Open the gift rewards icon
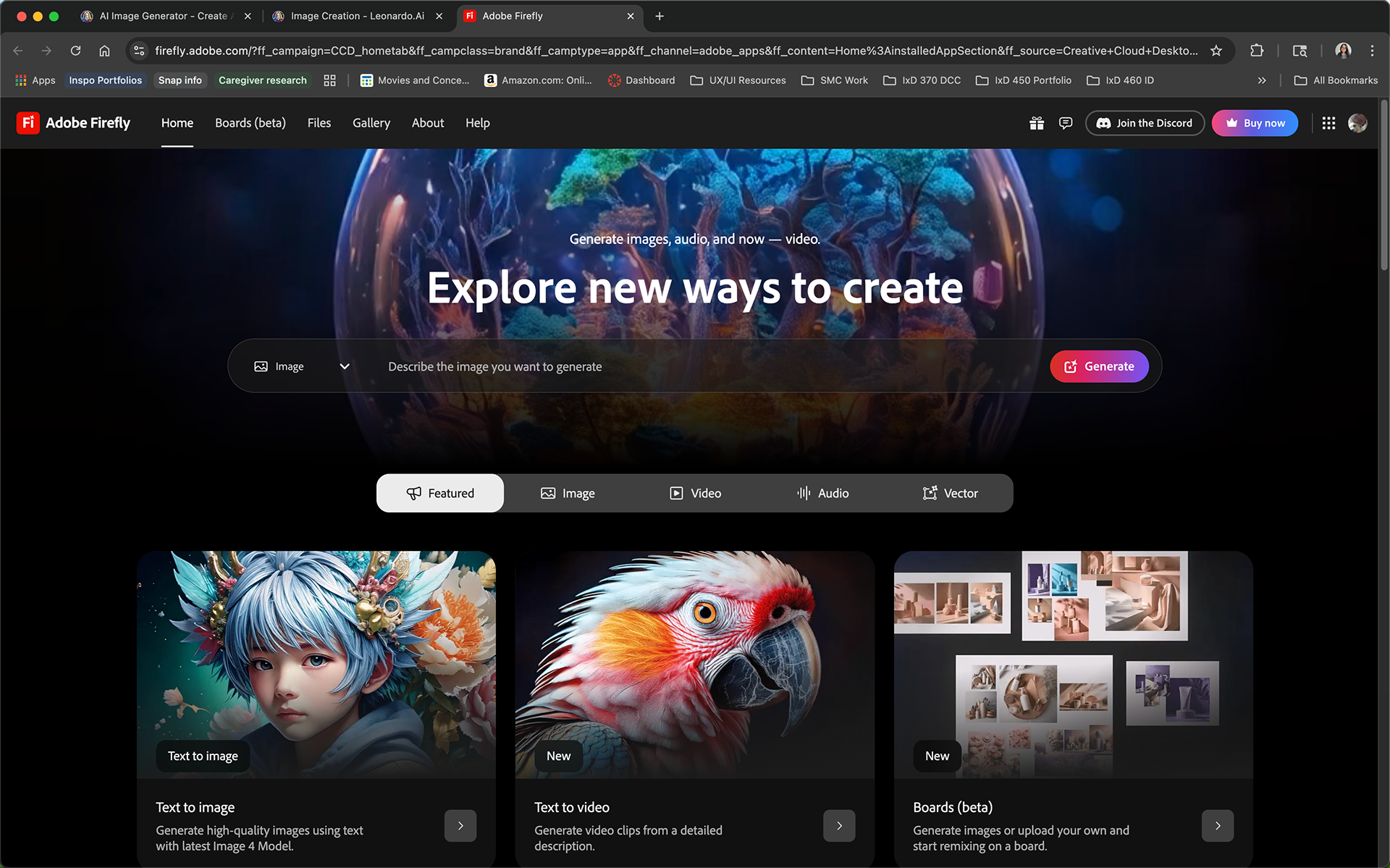Image resolution: width=1390 pixels, height=868 pixels. point(1037,123)
